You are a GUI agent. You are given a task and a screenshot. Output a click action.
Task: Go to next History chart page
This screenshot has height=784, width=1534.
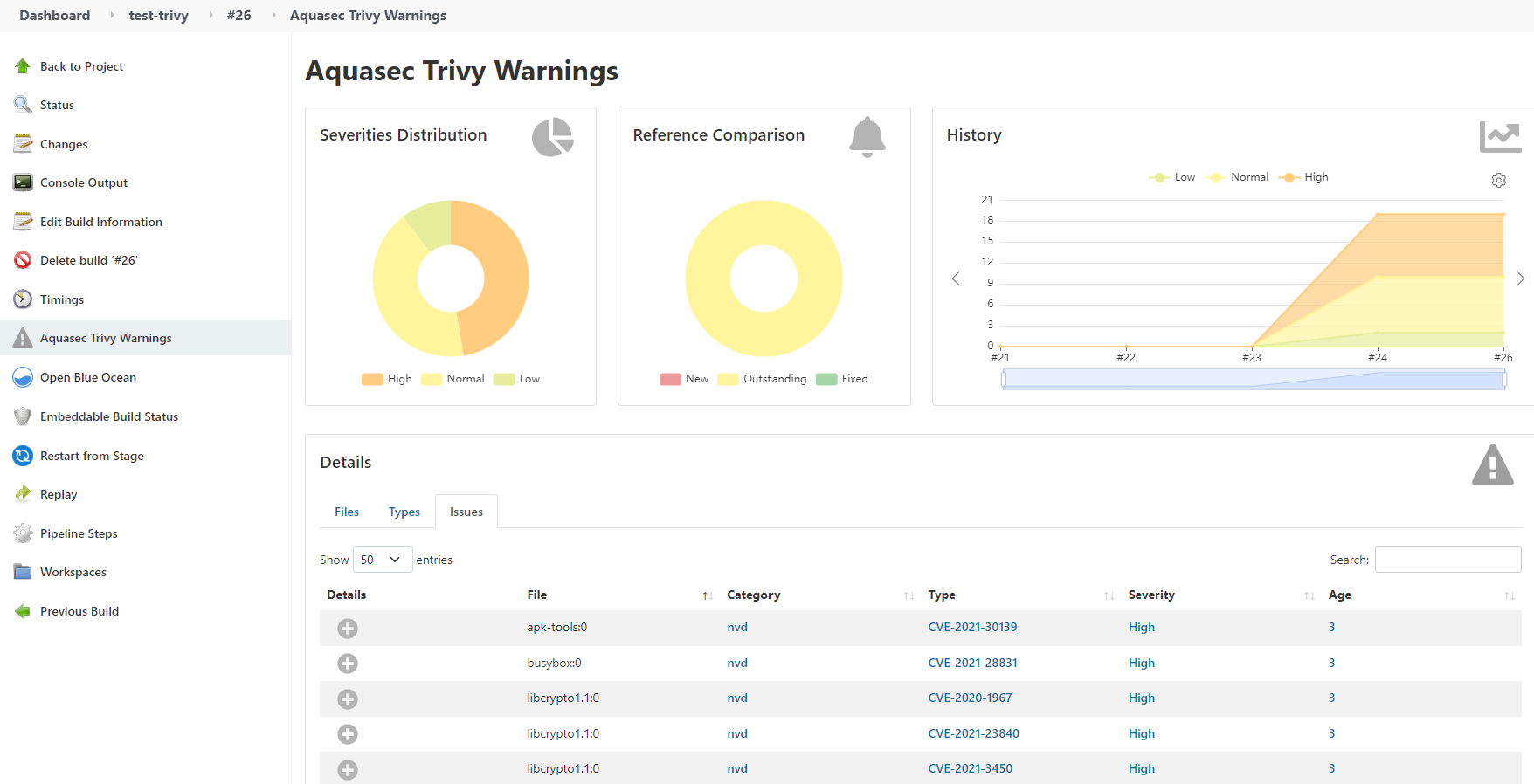click(1520, 279)
